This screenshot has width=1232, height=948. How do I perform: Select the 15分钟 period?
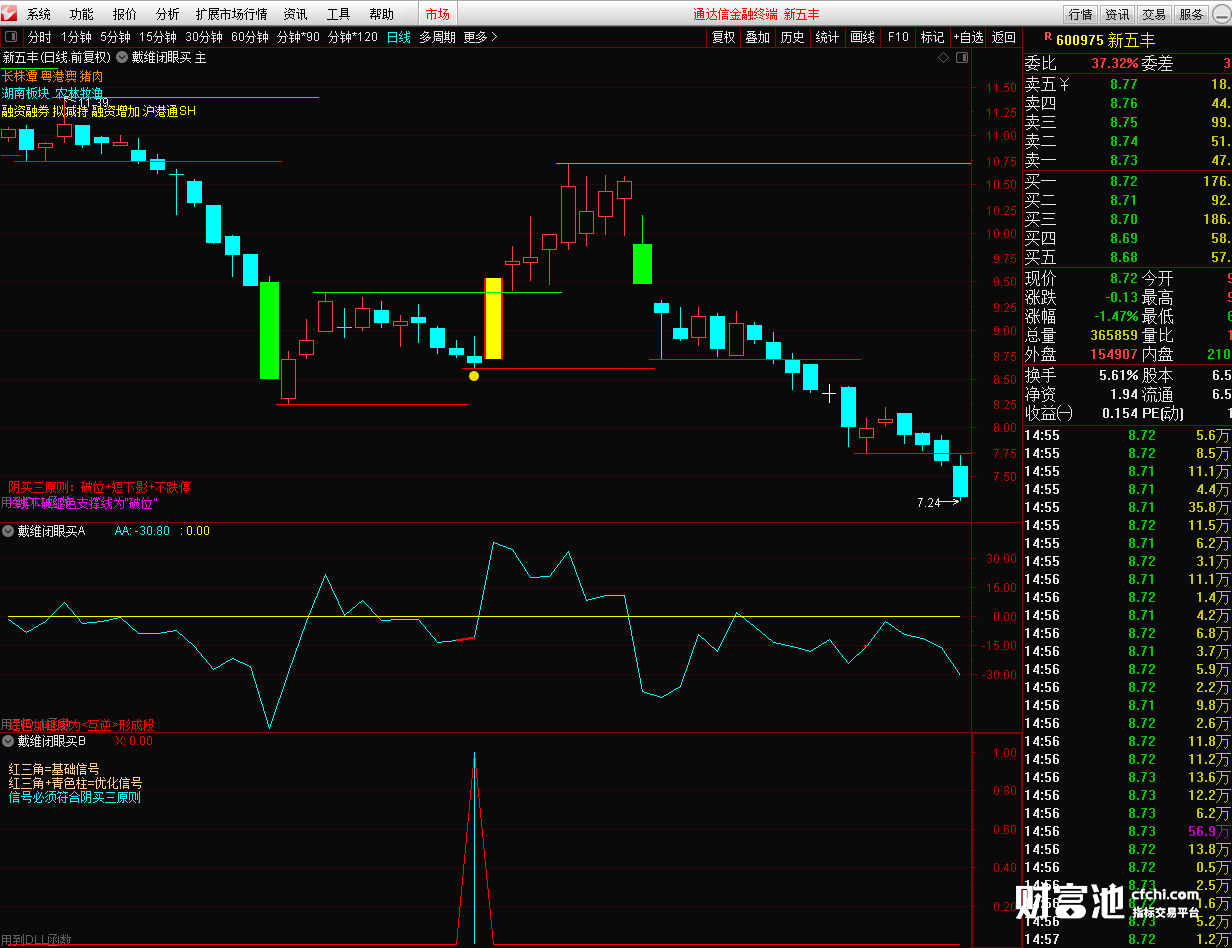(x=158, y=37)
